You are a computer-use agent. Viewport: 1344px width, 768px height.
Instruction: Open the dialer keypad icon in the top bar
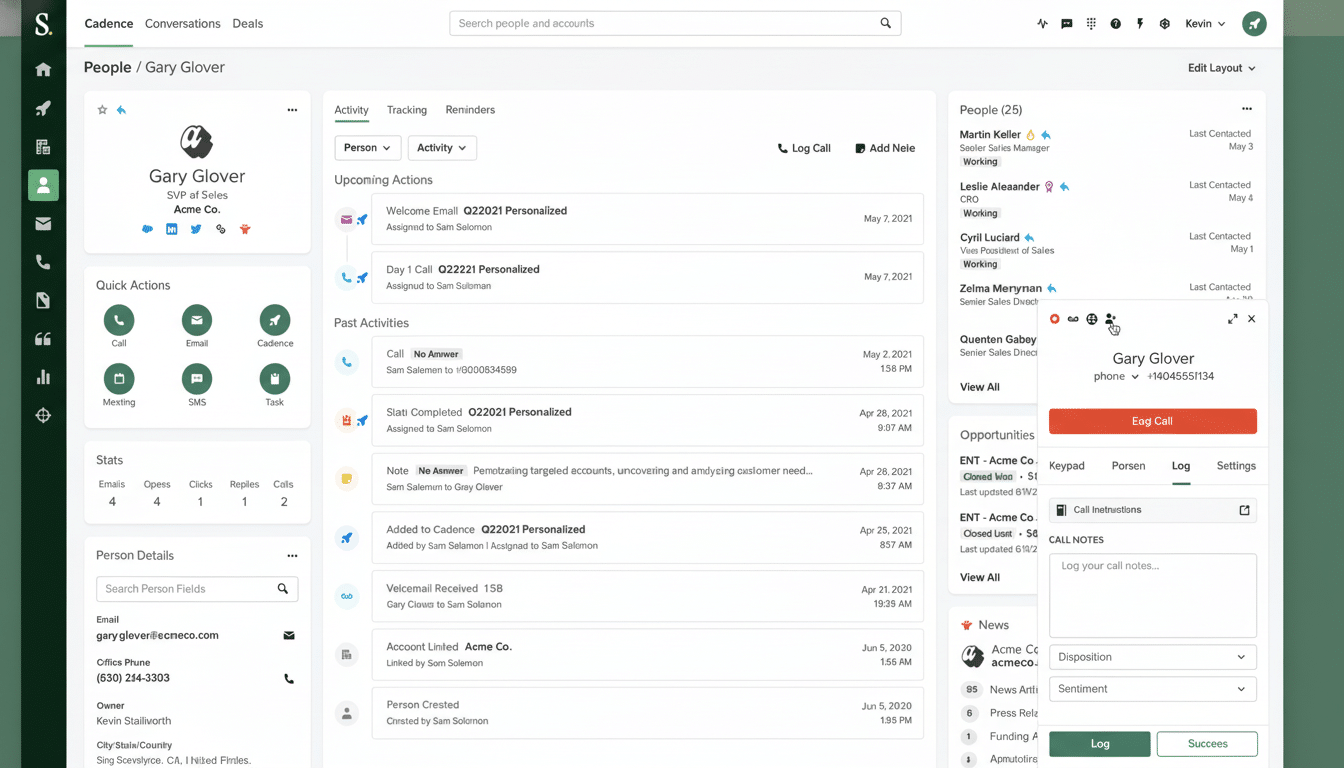1091,23
